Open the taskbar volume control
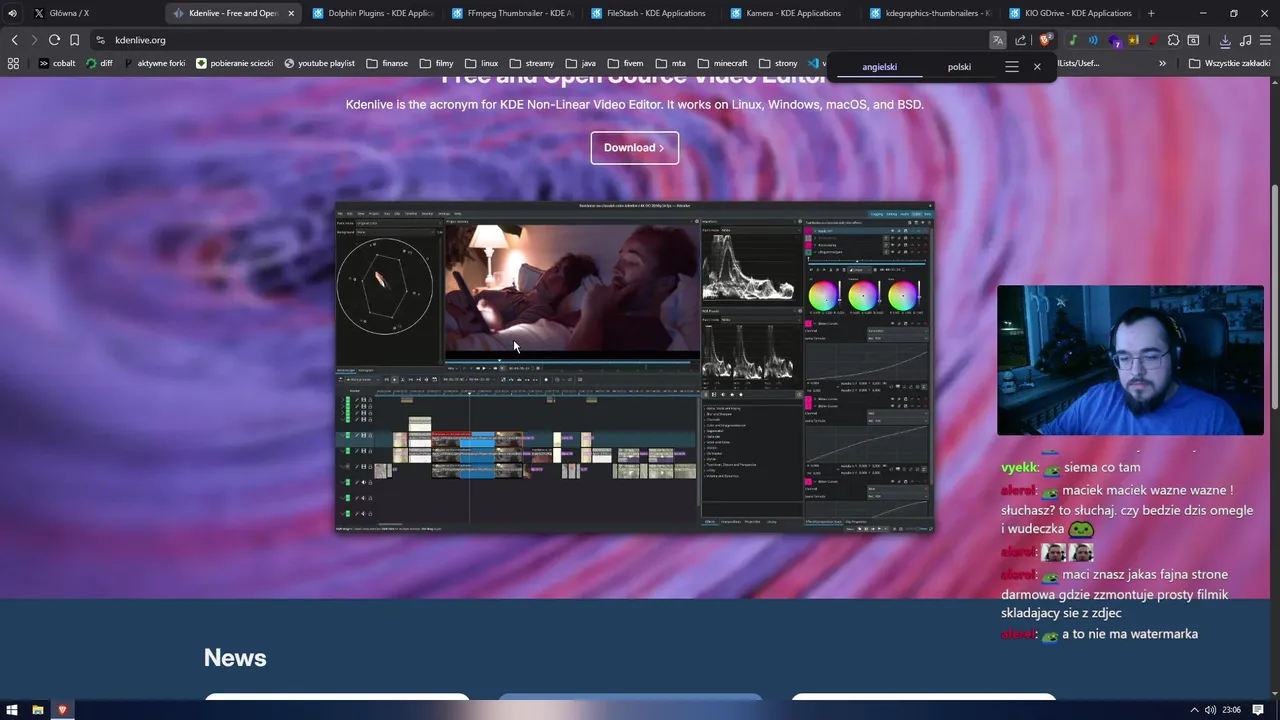The image size is (1280, 720). click(x=1210, y=710)
